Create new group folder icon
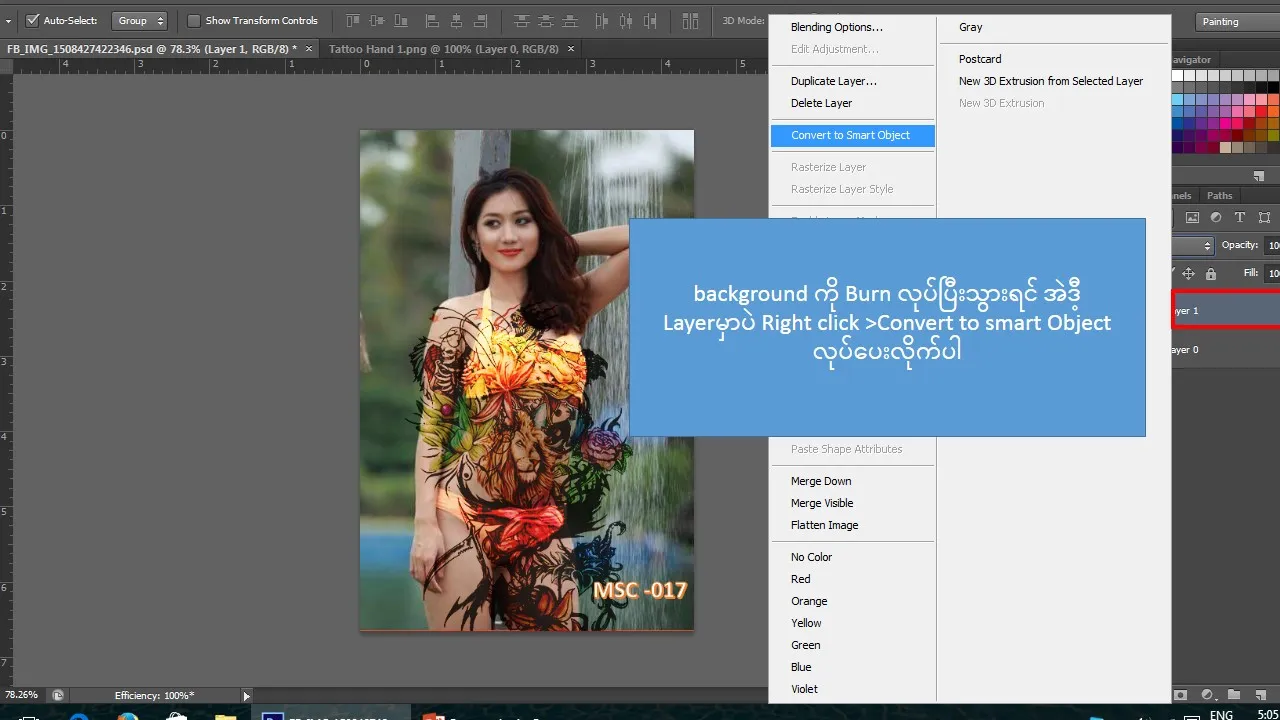The image size is (1280, 720). point(1234,694)
